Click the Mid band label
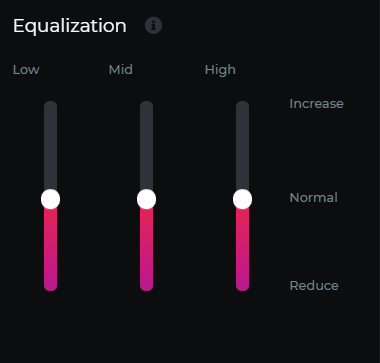 (121, 70)
